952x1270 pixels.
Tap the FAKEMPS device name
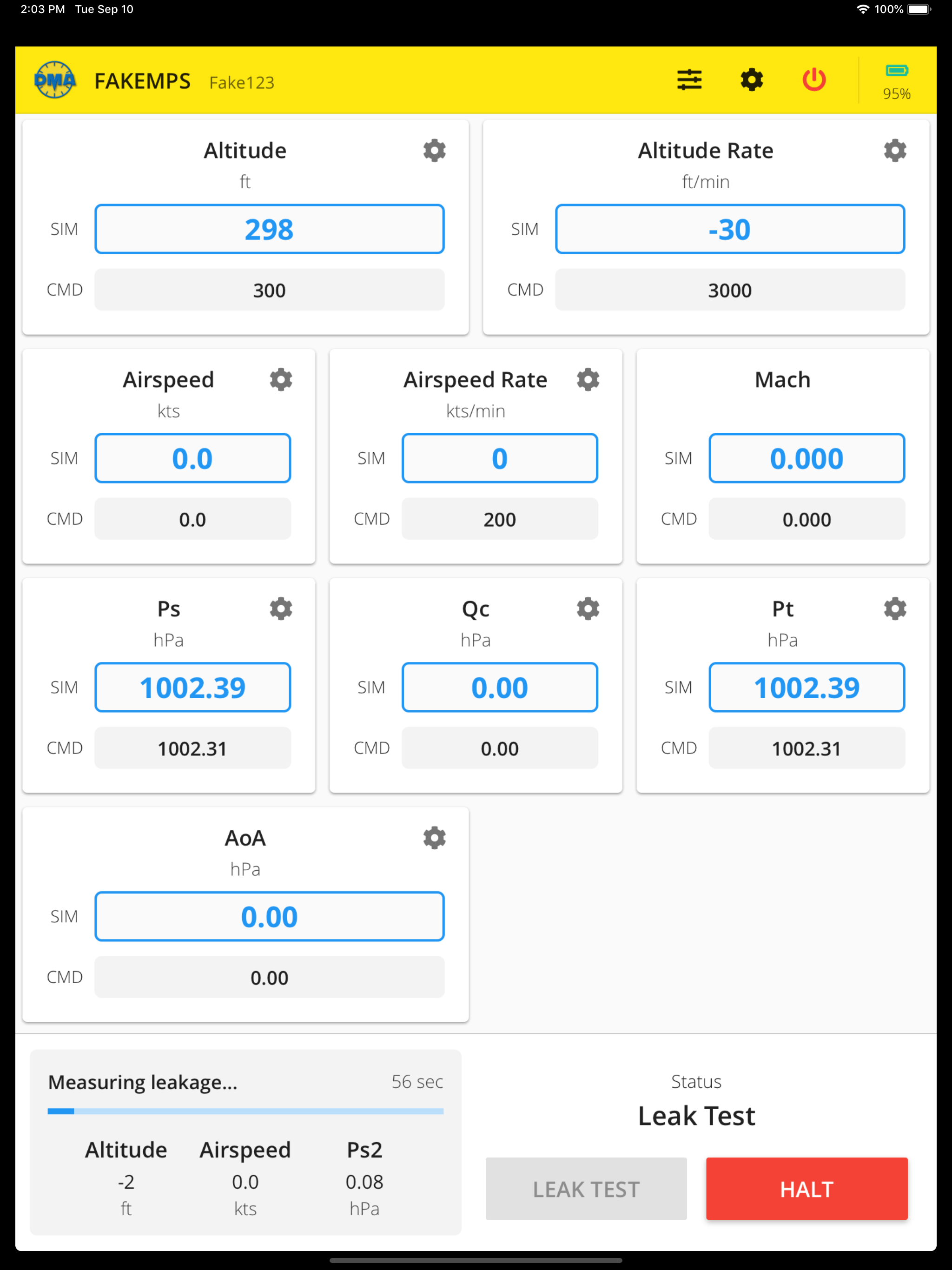[x=142, y=81]
